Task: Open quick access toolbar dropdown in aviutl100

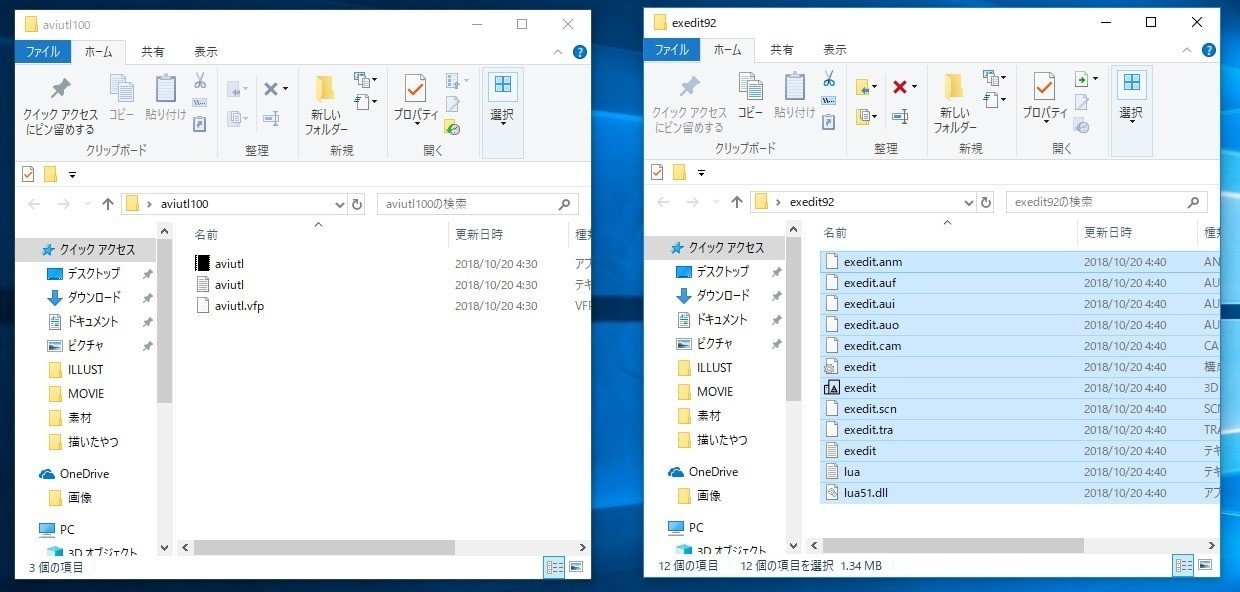Action: point(73,175)
